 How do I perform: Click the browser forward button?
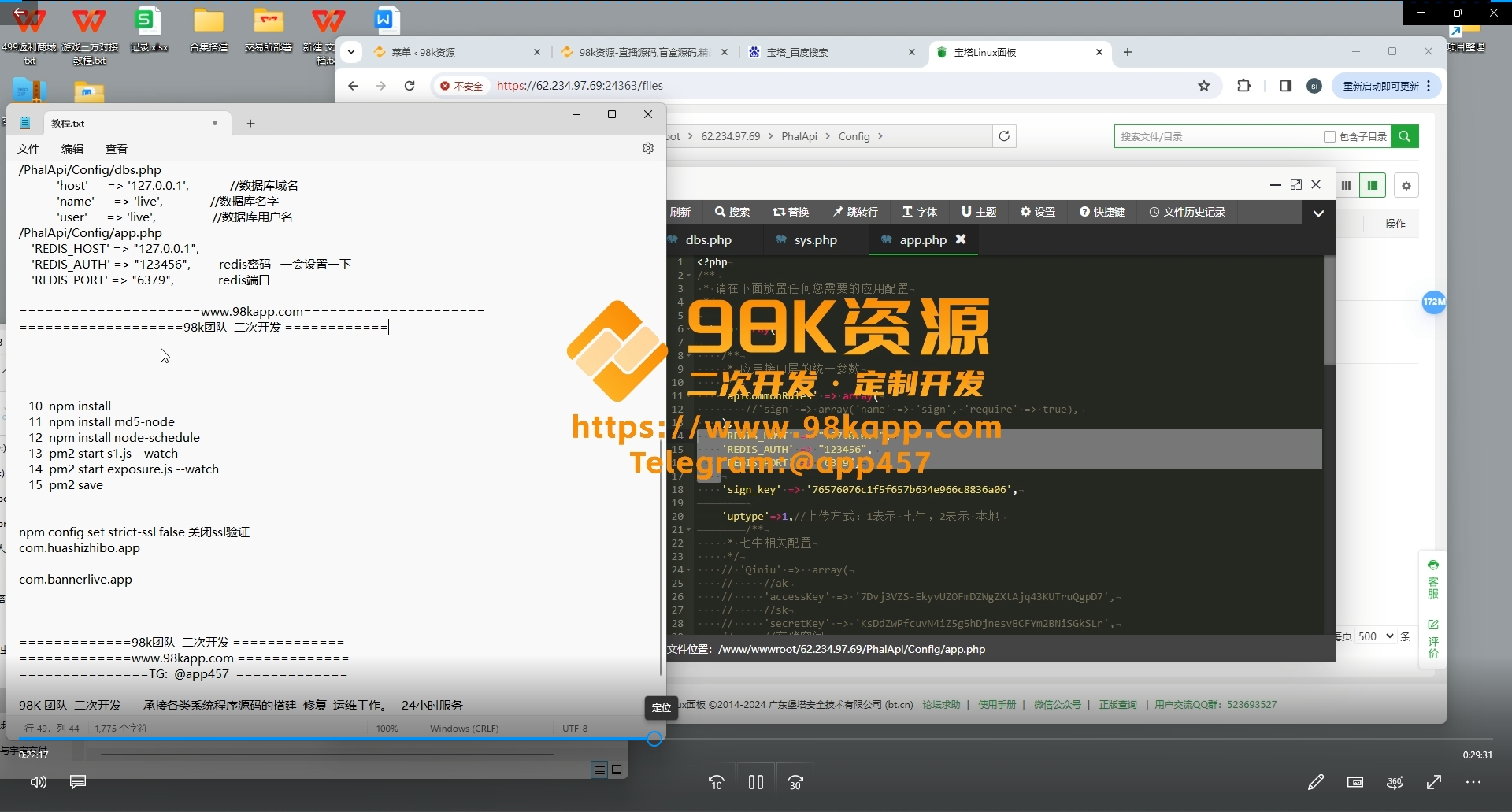point(381,86)
